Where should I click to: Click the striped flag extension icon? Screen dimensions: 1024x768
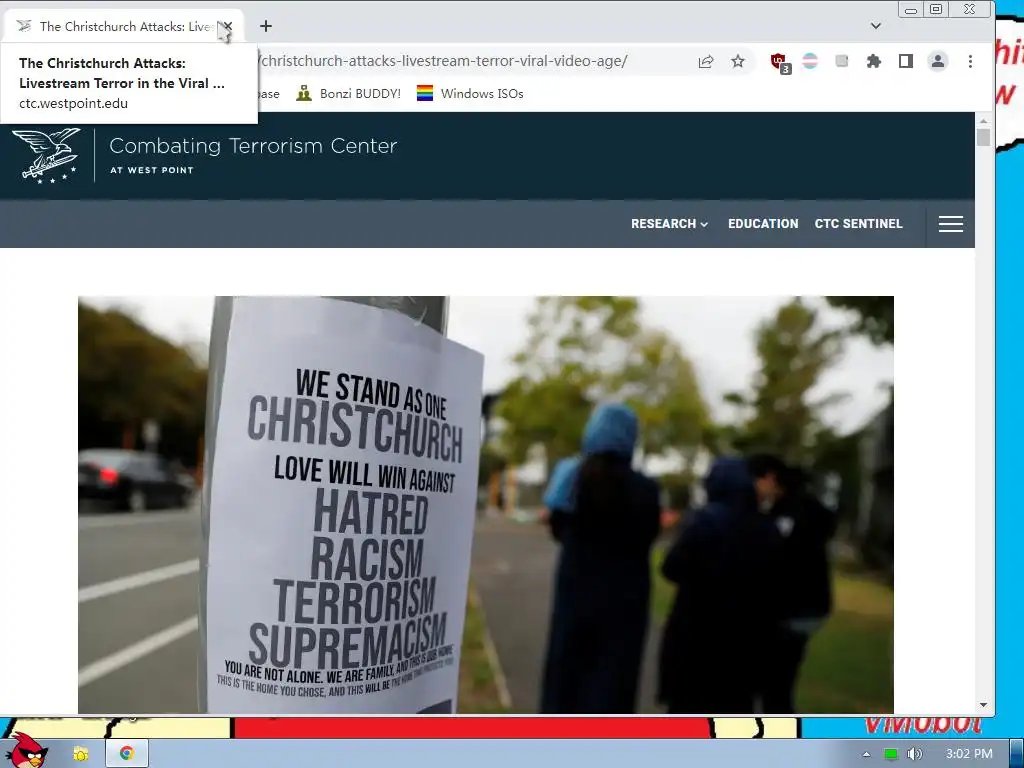point(810,61)
